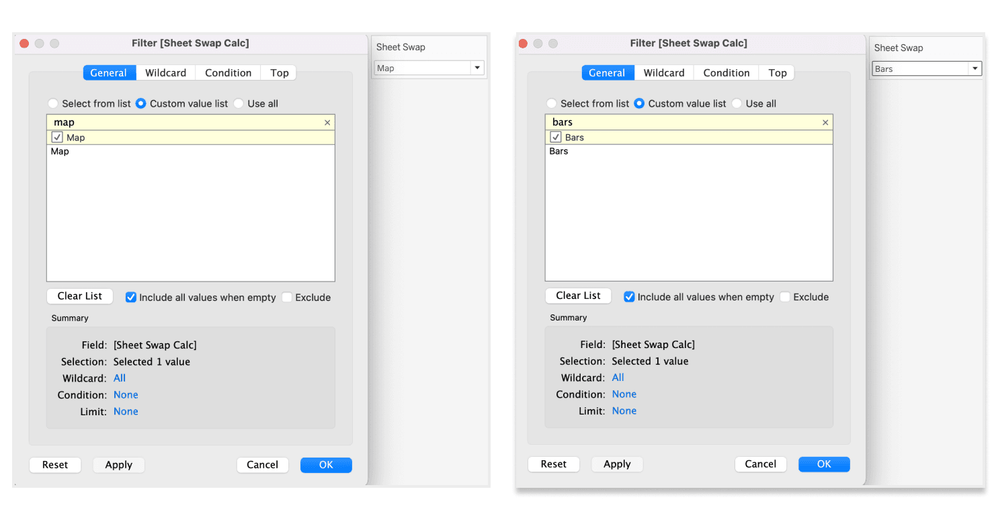This screenshot has height=520, width=1000.
Task: Enable Exclude checkbox in right dialog
Action: pos(785,297)
